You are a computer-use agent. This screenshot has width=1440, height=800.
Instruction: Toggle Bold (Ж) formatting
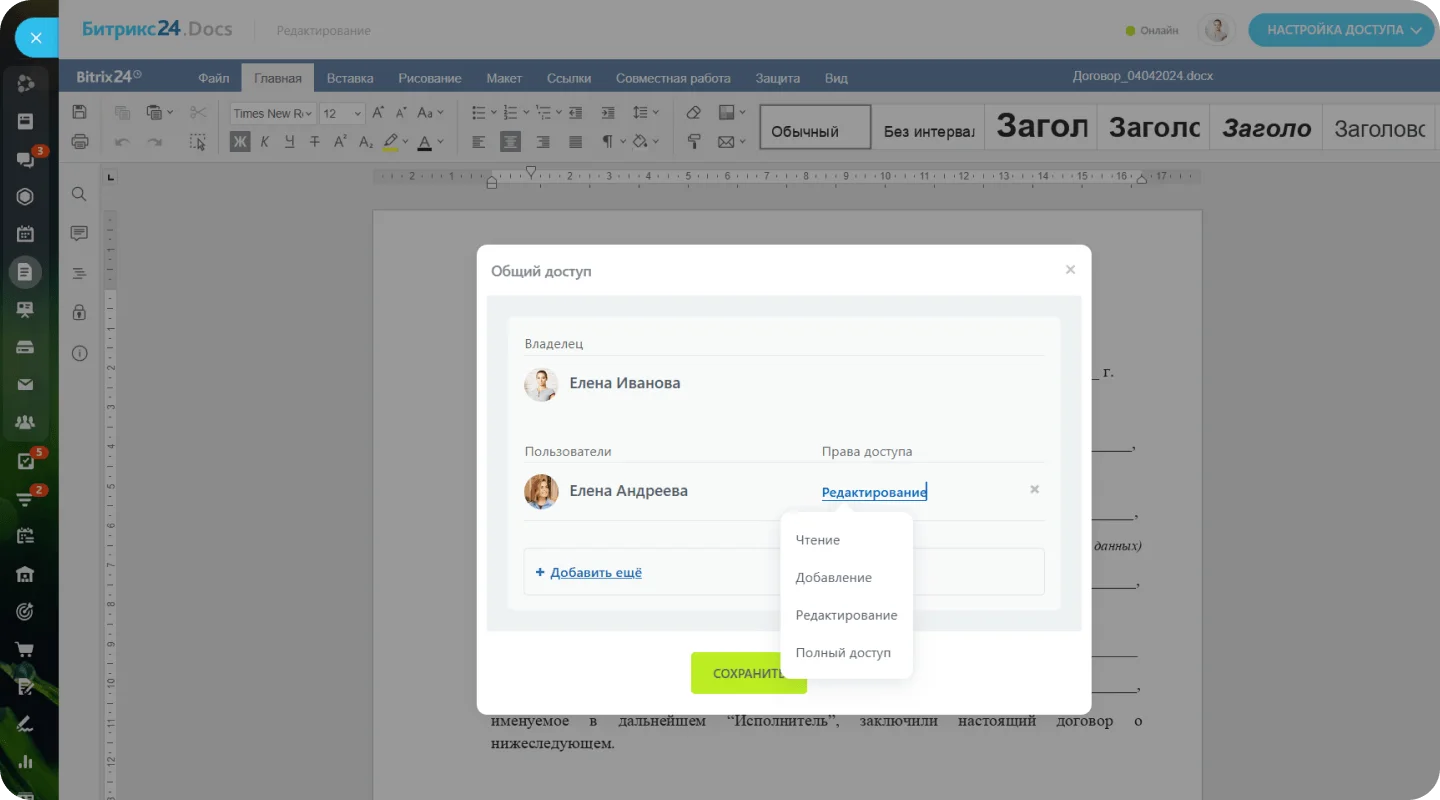pyautogui.click(x=240, y=142)
